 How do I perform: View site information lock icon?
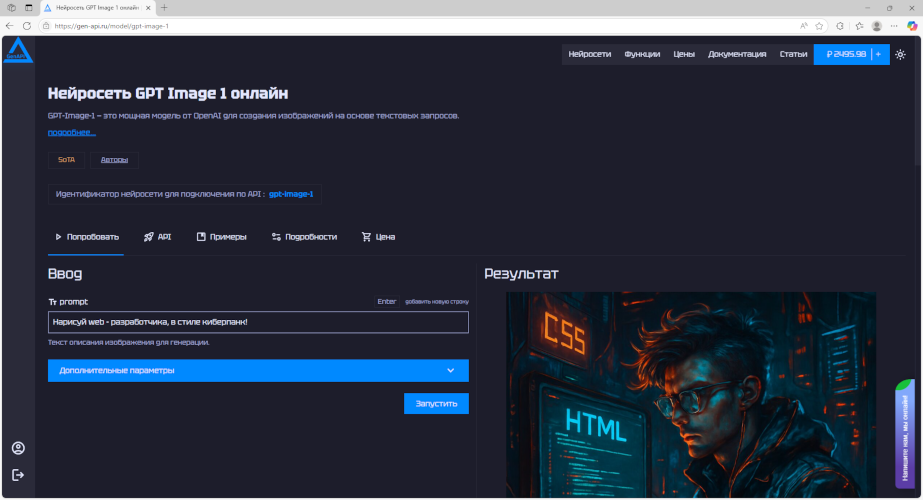46,26
